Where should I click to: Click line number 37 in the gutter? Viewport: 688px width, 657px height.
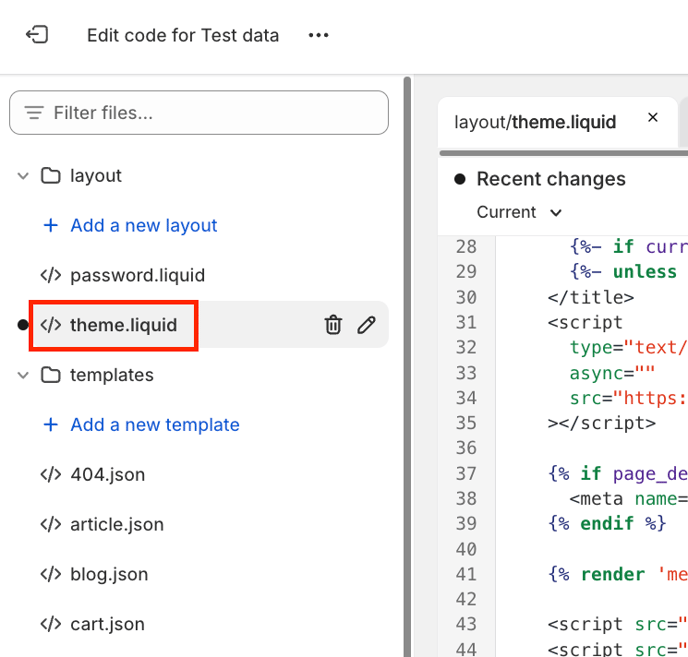click(x=466, y=474)
